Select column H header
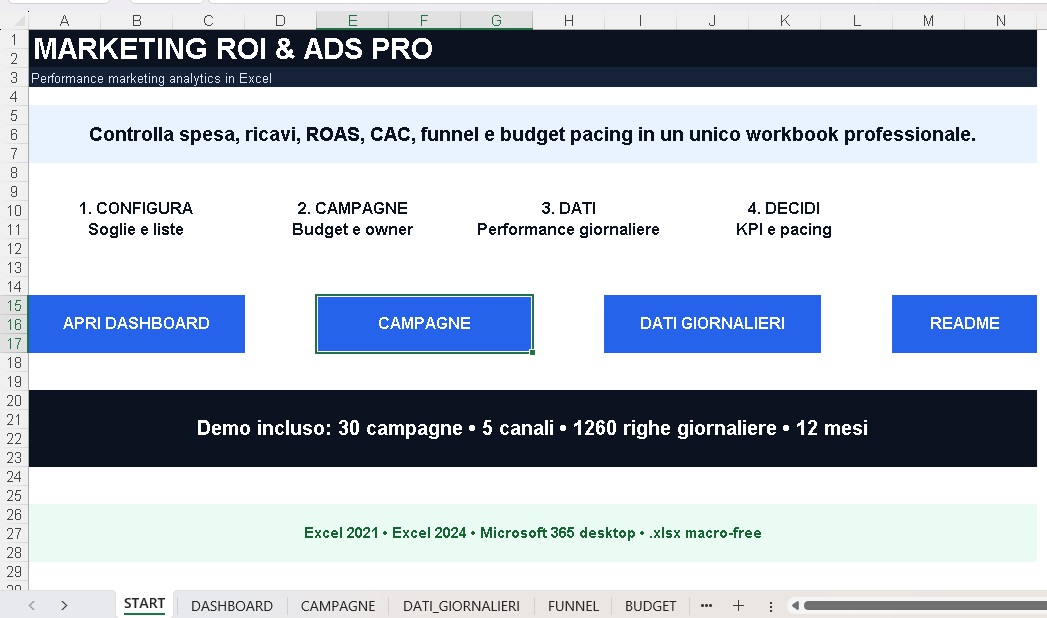1047x618 pixels. pos(568,21)
